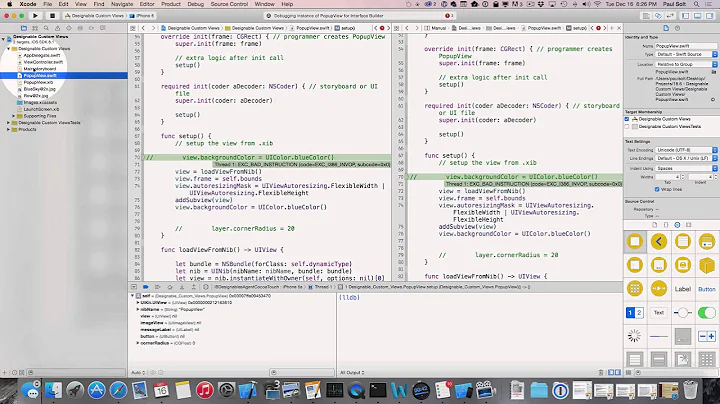Image resolution: width=720 pixels, height=404 pixels.
Task: Select the Activity Indicator spinner object
Action: (x=635, y=336)
